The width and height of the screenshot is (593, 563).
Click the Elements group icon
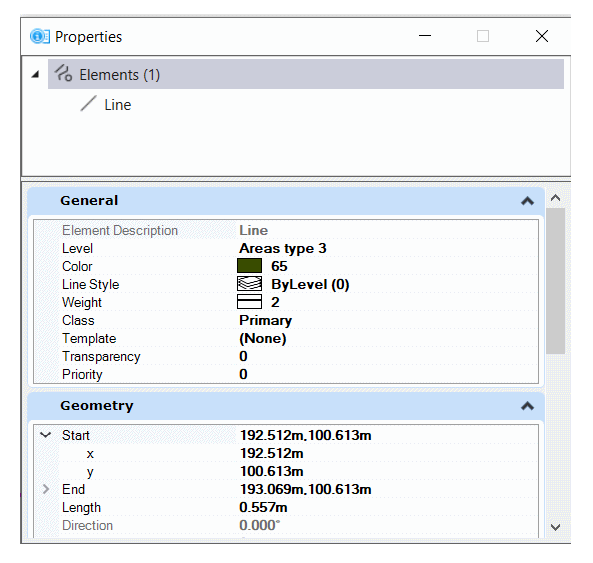pos(63,73)
